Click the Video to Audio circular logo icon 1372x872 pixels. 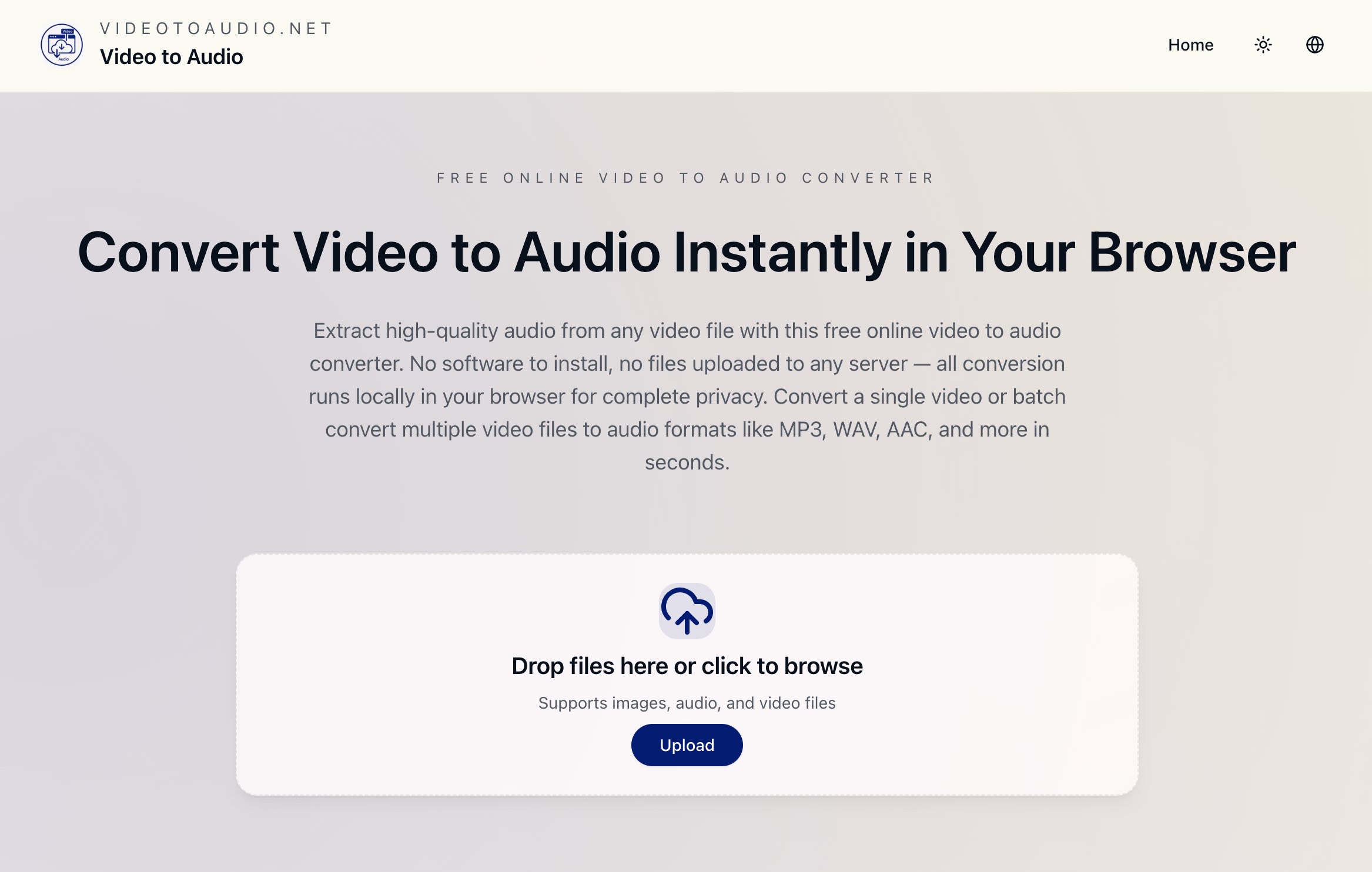click(61, 45)
